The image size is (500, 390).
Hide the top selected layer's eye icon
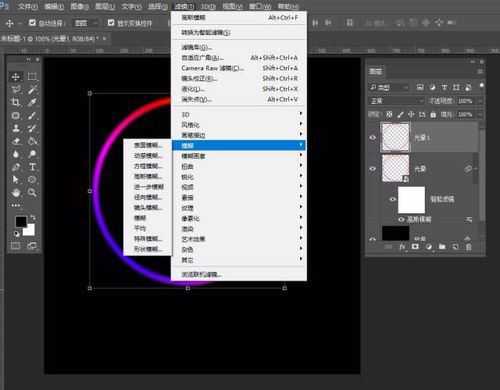click(x=373, y=137)
